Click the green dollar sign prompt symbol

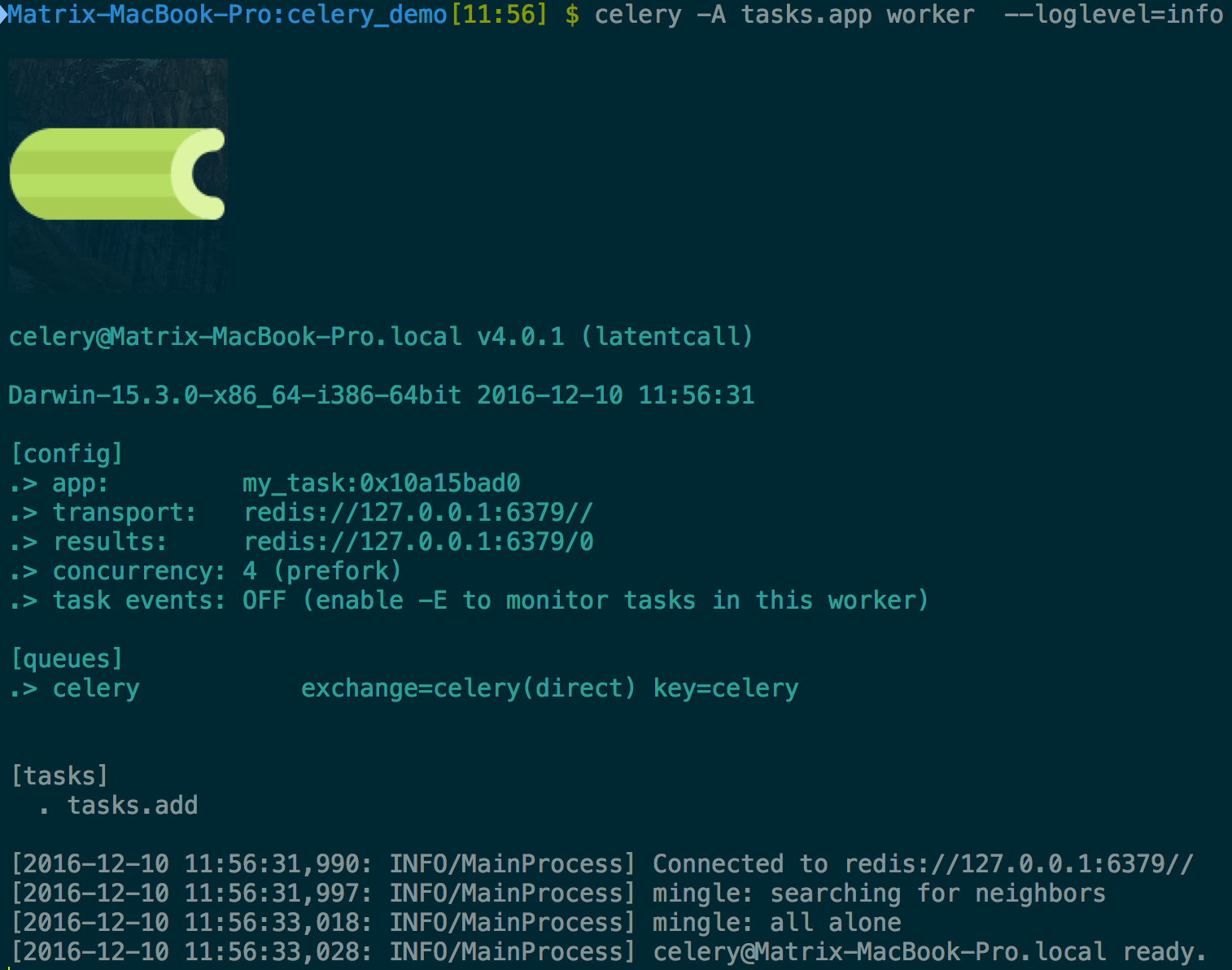572,14
